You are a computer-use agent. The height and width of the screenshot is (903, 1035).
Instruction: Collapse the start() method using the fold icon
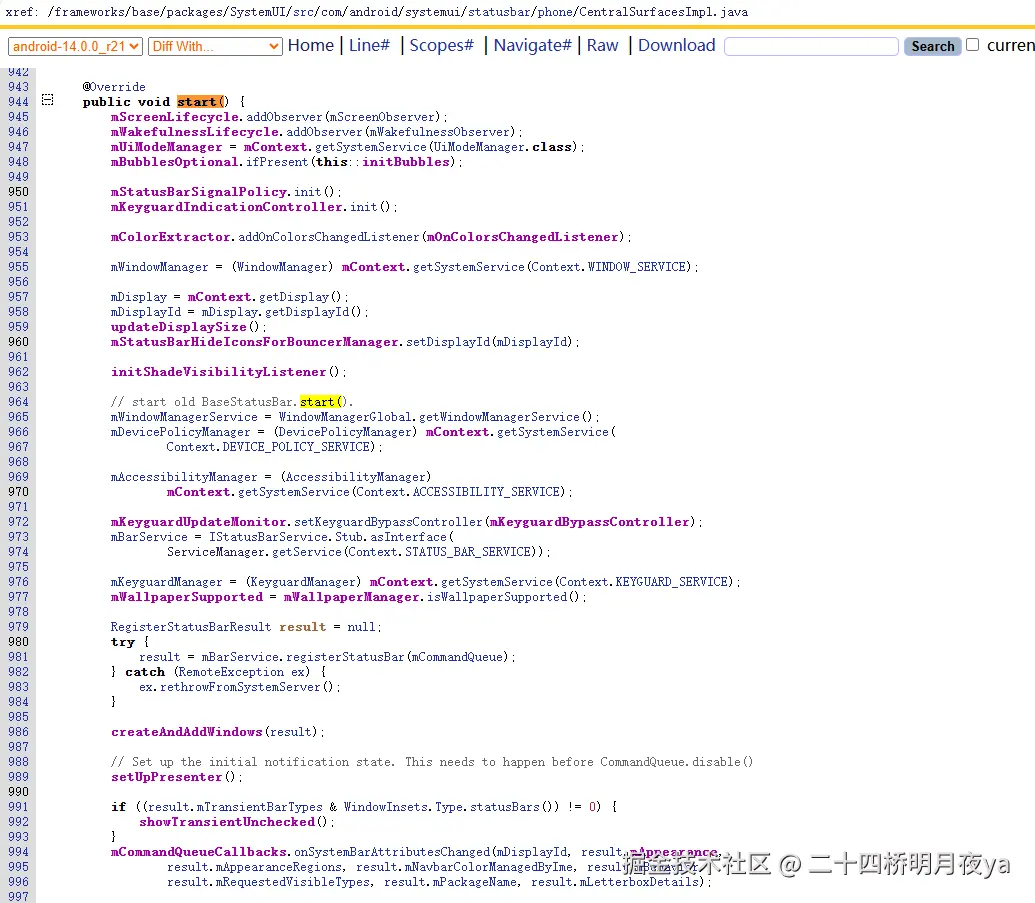click(x=47, y=101)
